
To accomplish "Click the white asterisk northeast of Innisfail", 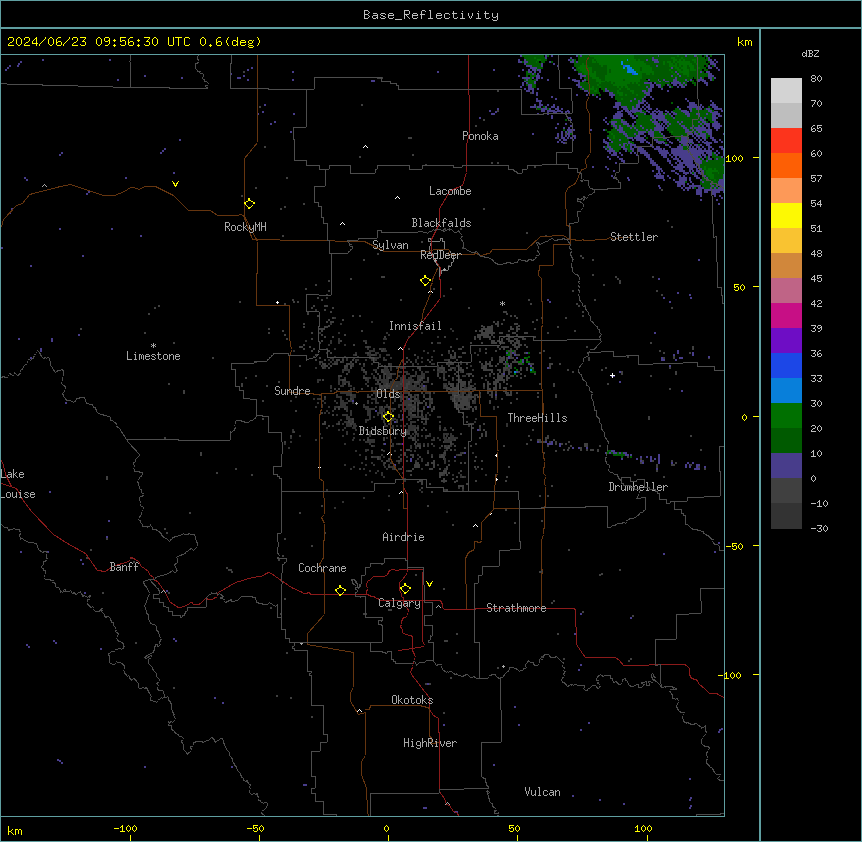I will click(x=502, y=303).
